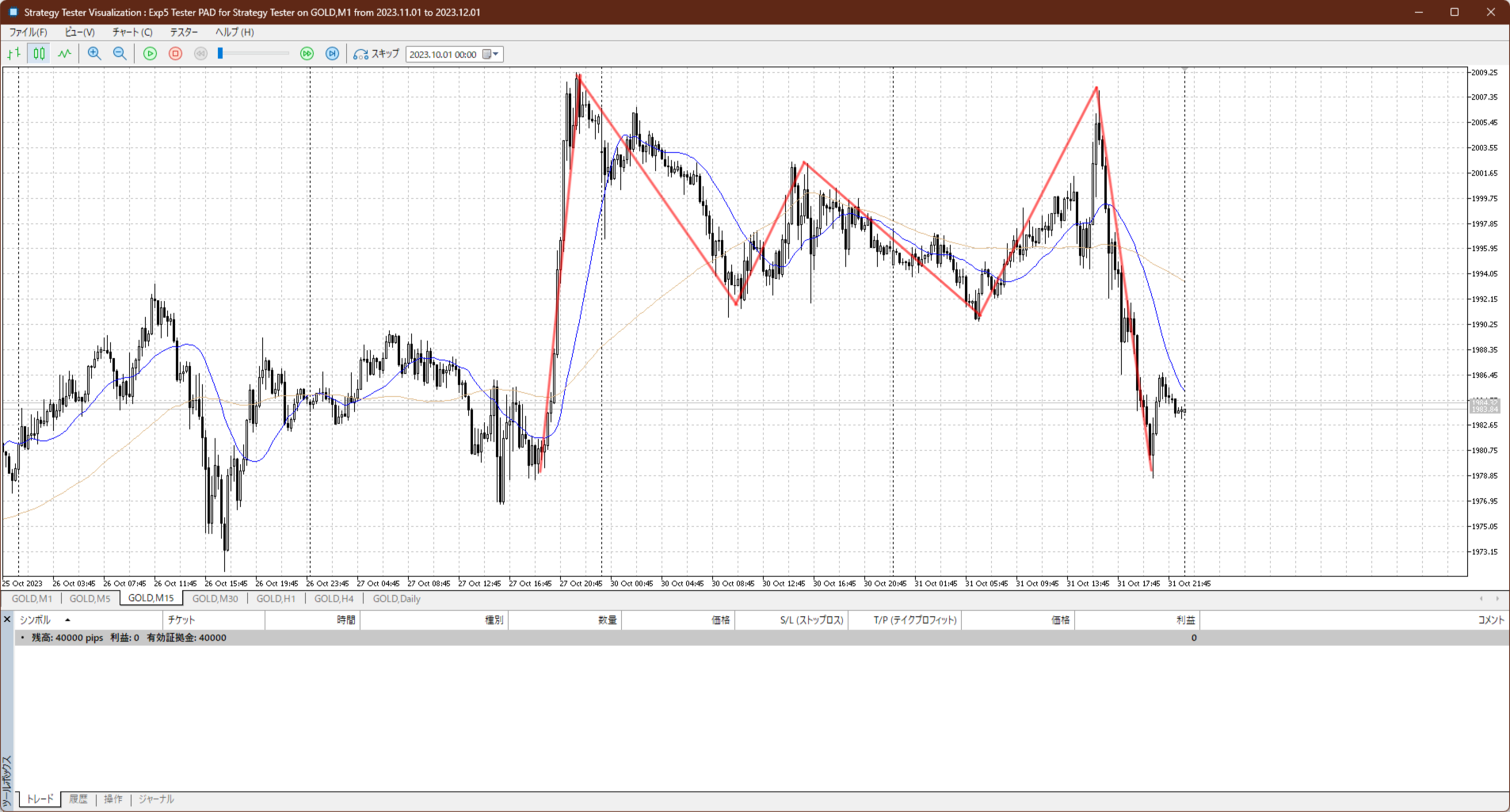
Task: Switch chart to line chart mode
Action: pos(64,54)
